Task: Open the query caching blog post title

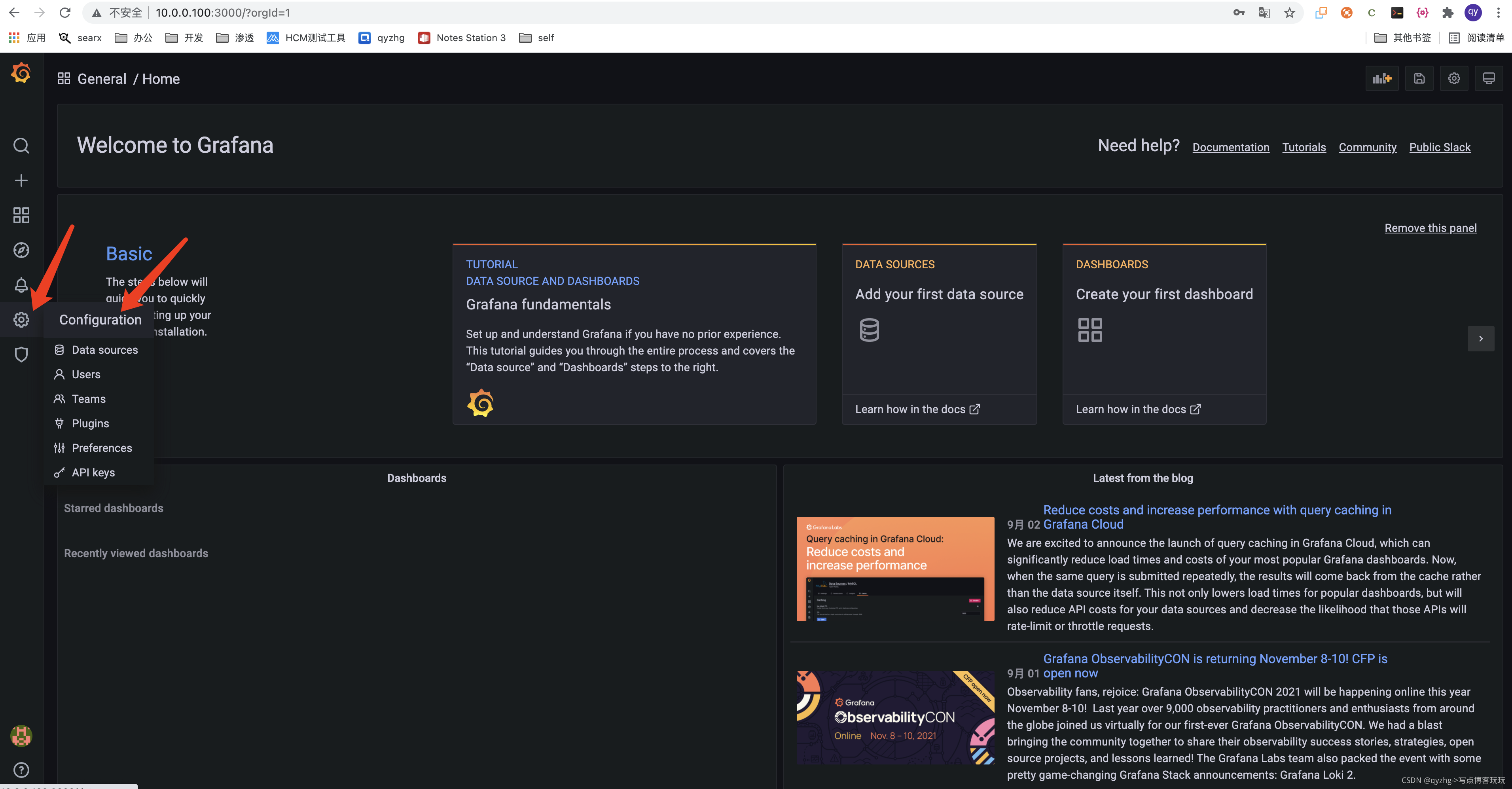Action: tap(1217, 517)
